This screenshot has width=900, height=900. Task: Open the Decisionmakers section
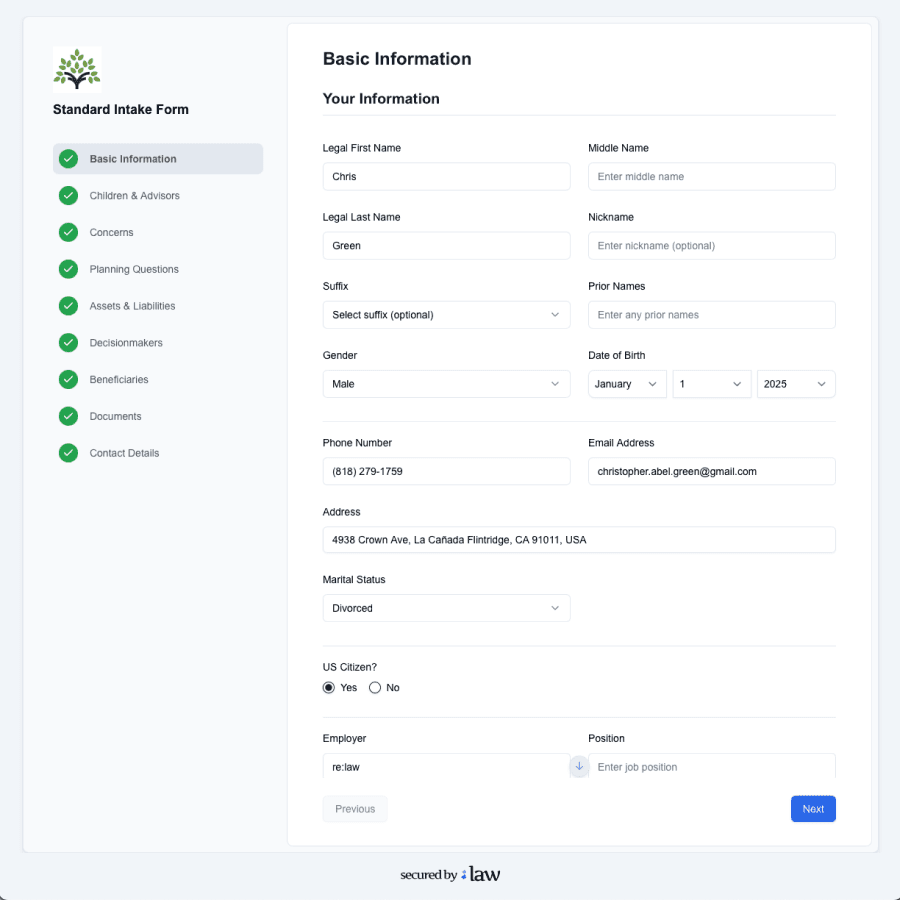click(x=126, y=343)
